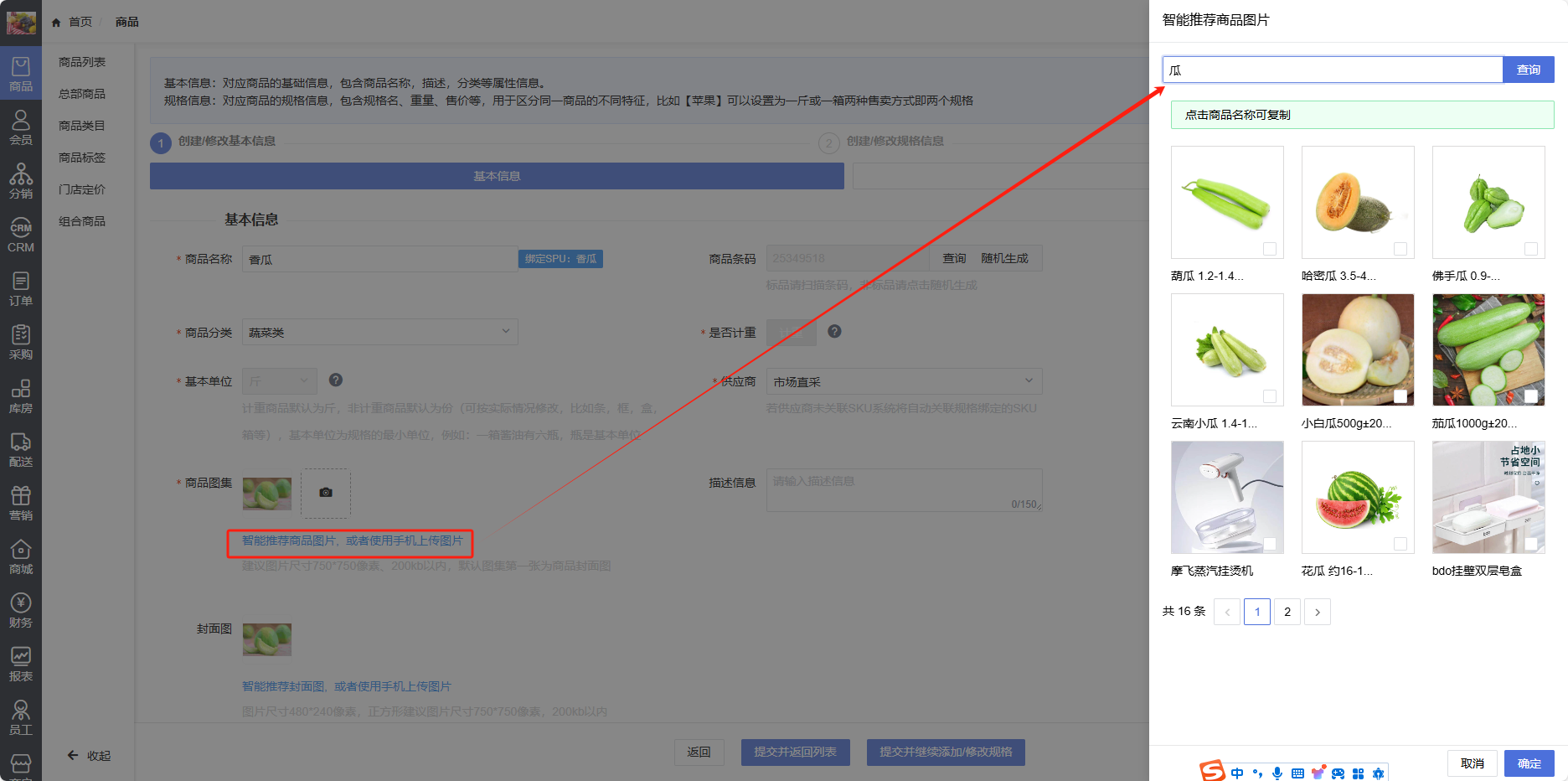Click help icon beside 基本单位

pos(336,380)
